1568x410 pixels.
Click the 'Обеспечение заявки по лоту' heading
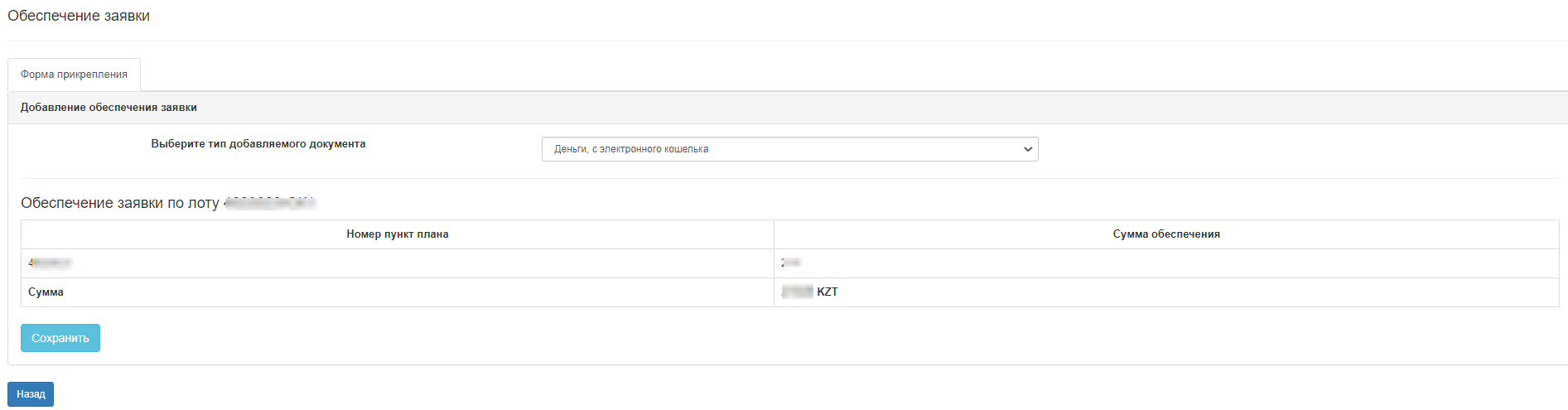click(120, 203)
